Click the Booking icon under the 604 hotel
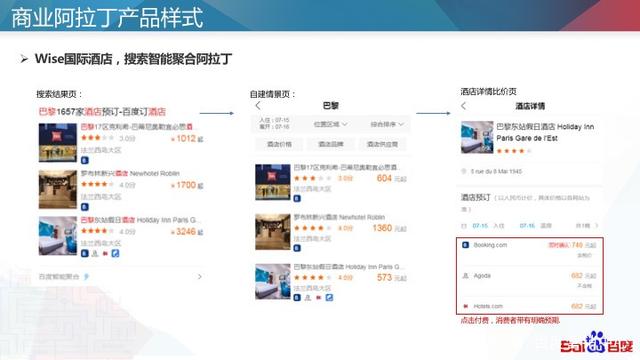The image size is (640, 360). [x=297, y=198]
